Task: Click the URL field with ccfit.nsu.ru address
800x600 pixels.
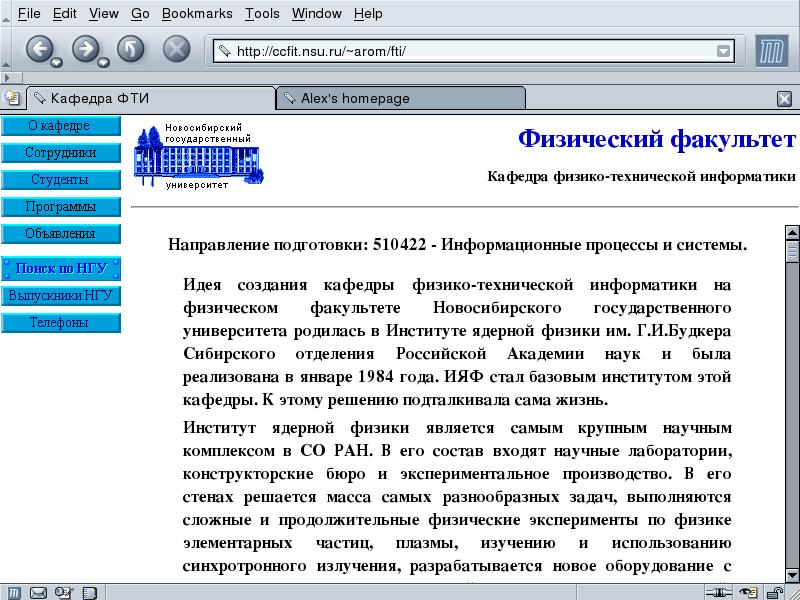Action: point(474,51)
